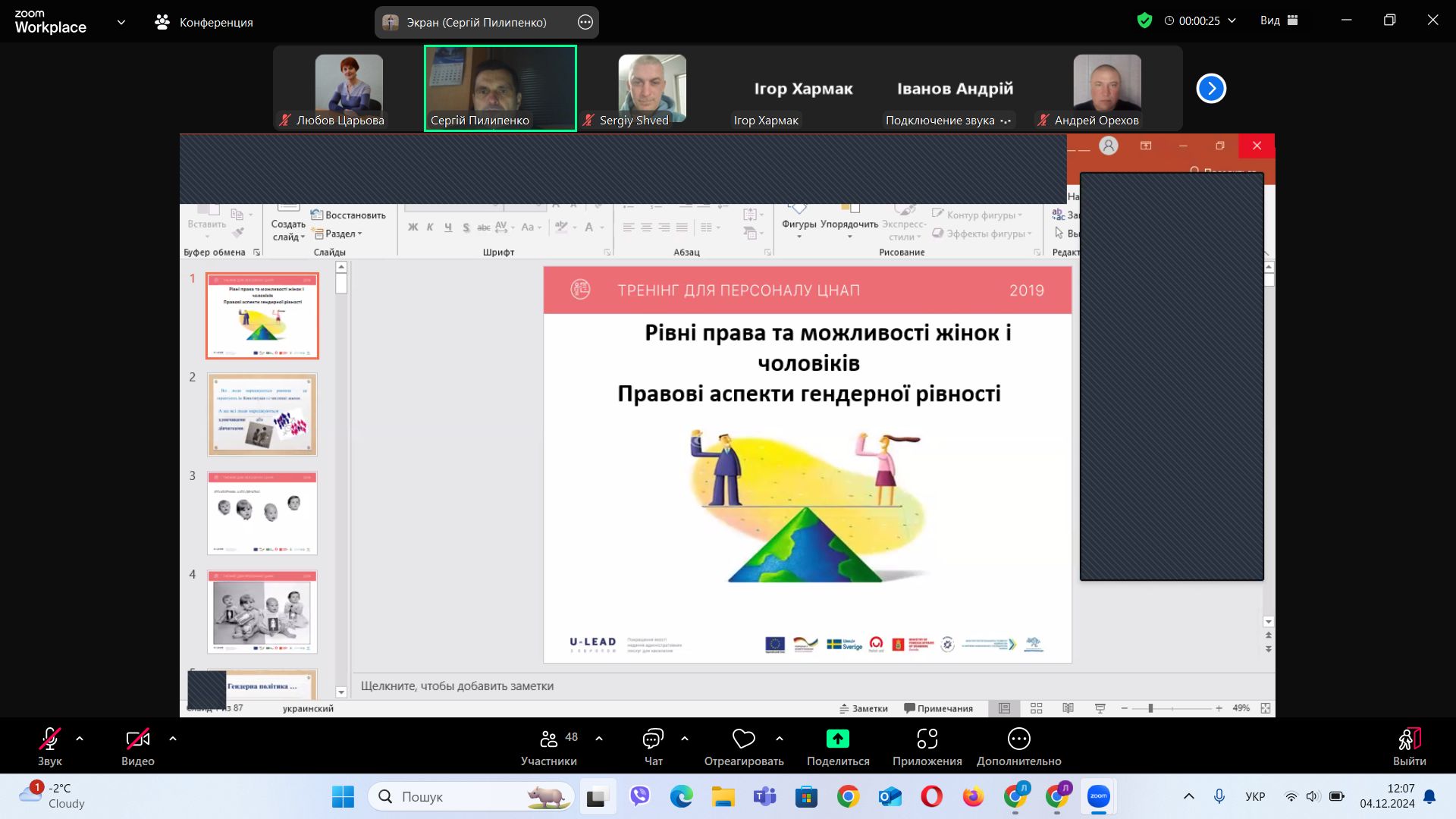Select slide 3 thumbnail with baby faces
The image size is (1456, 819).
click(262, 513)
